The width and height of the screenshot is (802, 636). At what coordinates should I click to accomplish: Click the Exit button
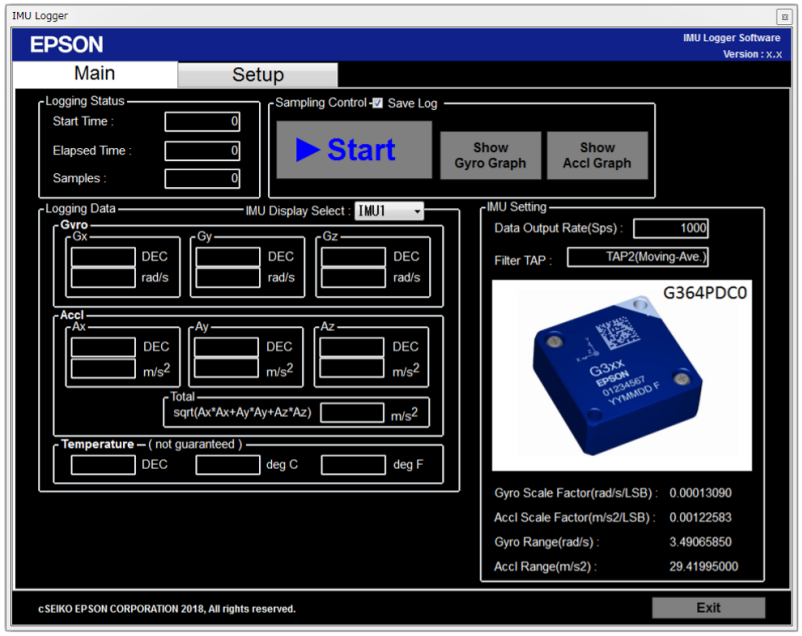708,607
